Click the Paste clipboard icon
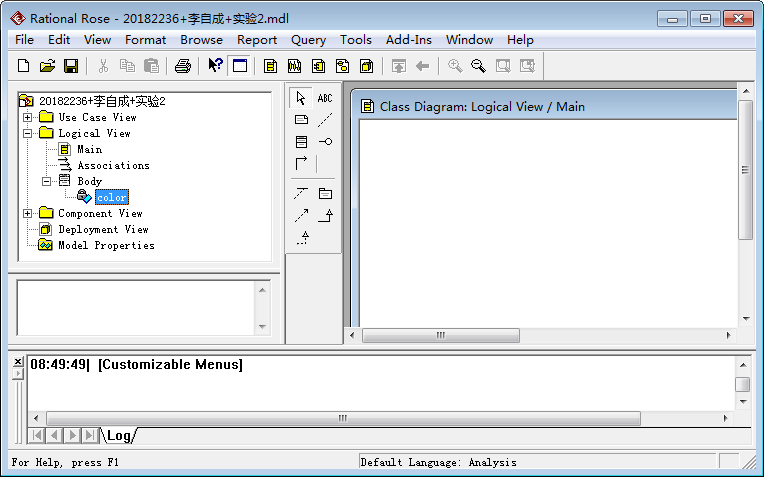The width and height of the screenshot is (764, 477). click(x=152, y=66)
